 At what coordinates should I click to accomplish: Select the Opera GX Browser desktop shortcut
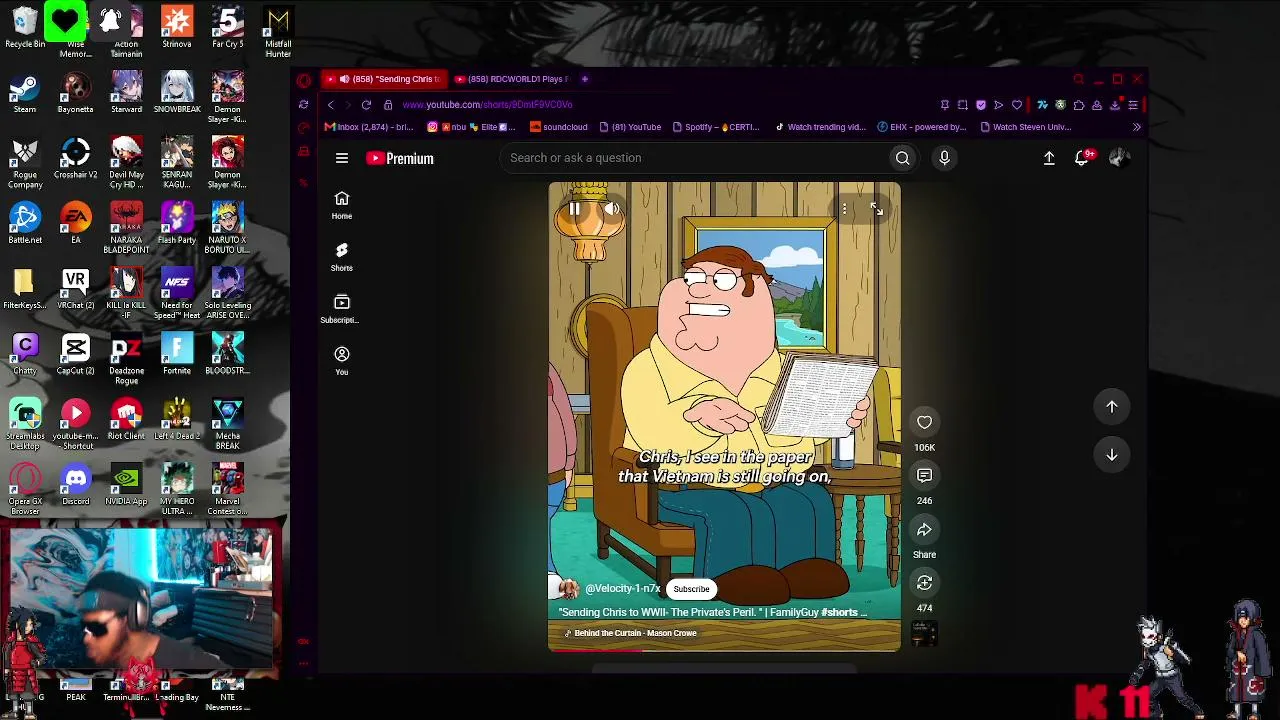click(x=25, y=489)
